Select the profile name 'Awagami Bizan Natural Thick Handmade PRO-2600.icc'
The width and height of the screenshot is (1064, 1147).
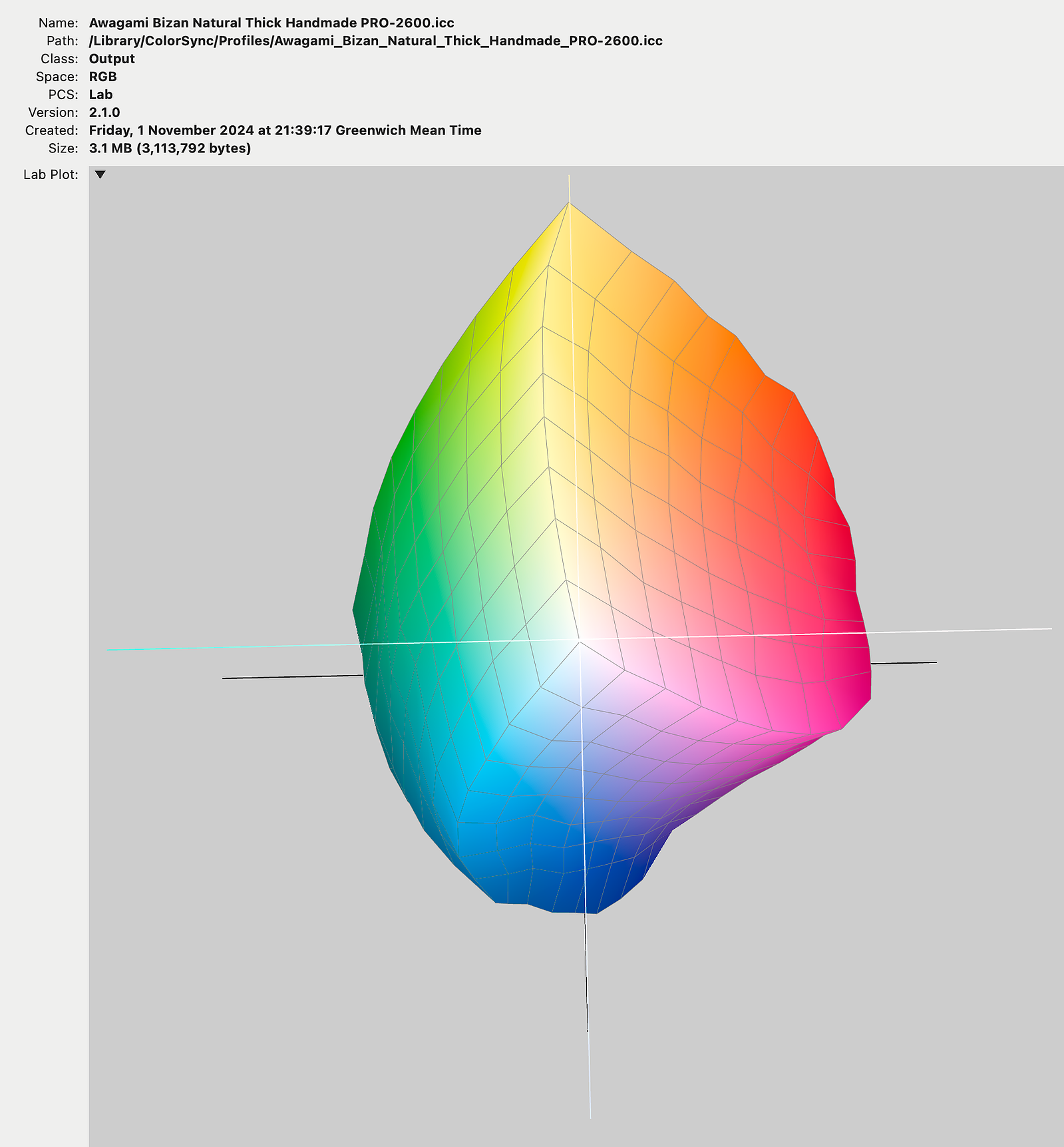point(271,23)
